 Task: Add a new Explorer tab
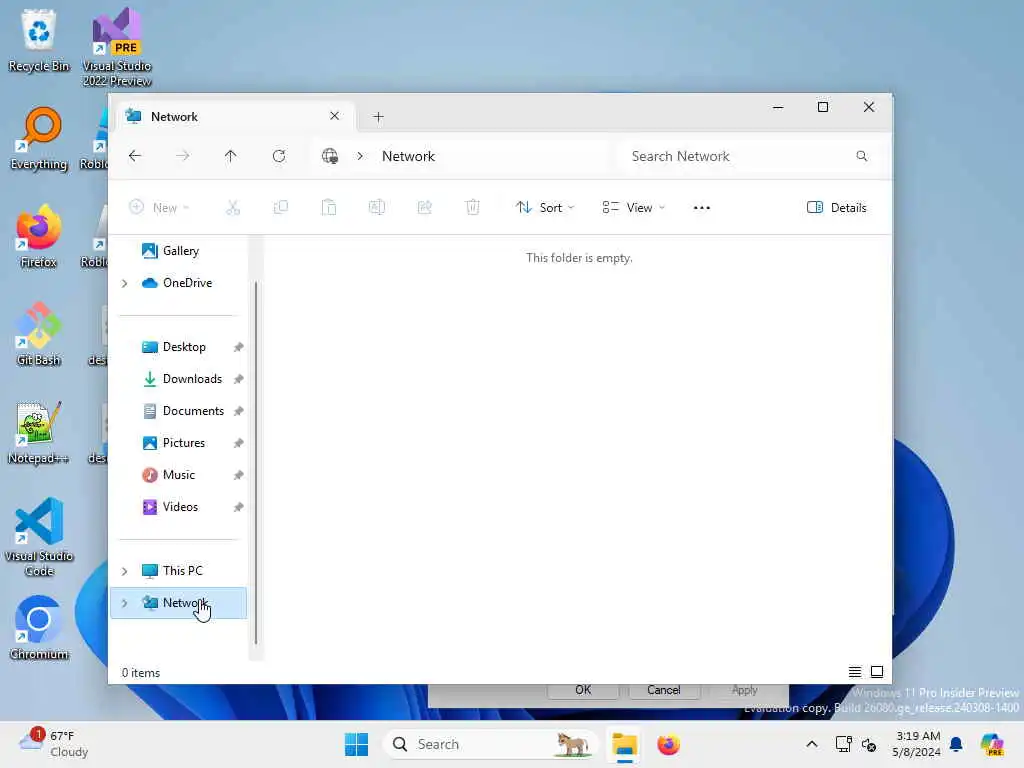click(378, 117)
